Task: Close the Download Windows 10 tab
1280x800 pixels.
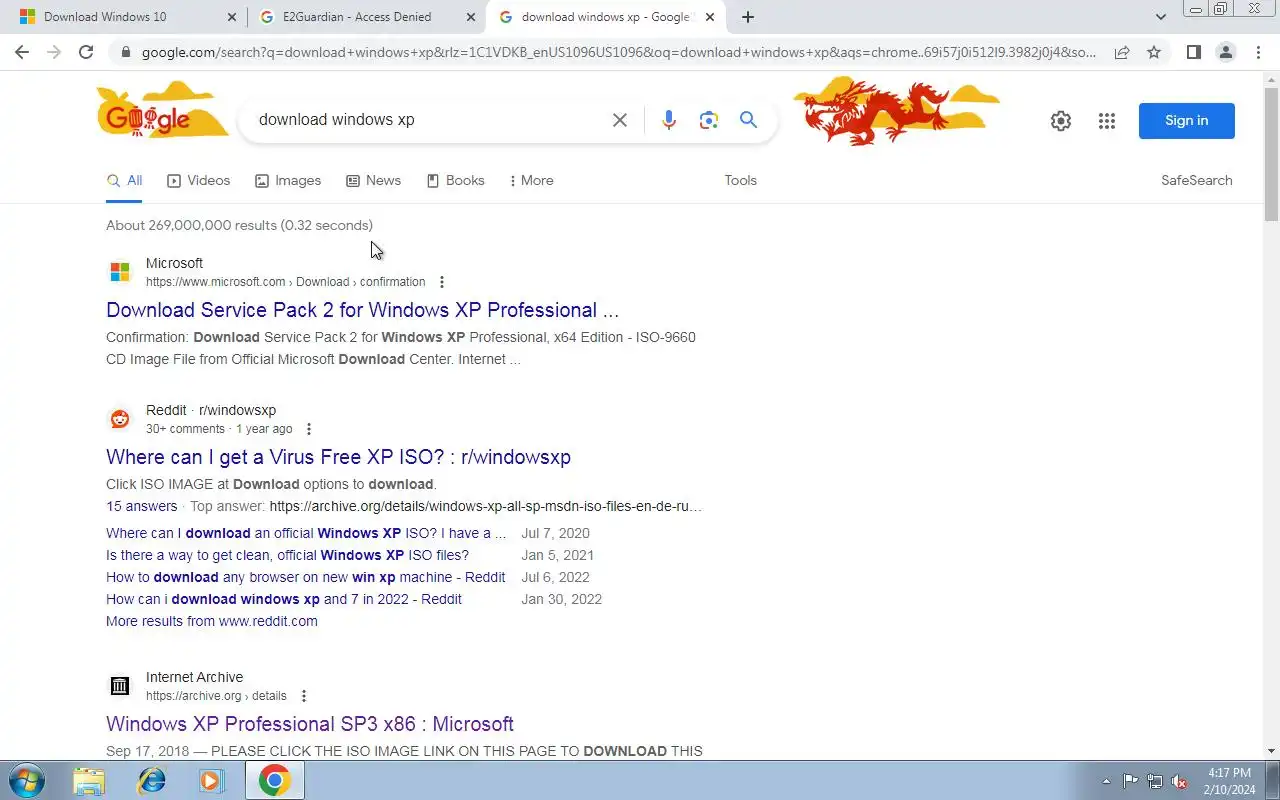Action: pos(232,17)
